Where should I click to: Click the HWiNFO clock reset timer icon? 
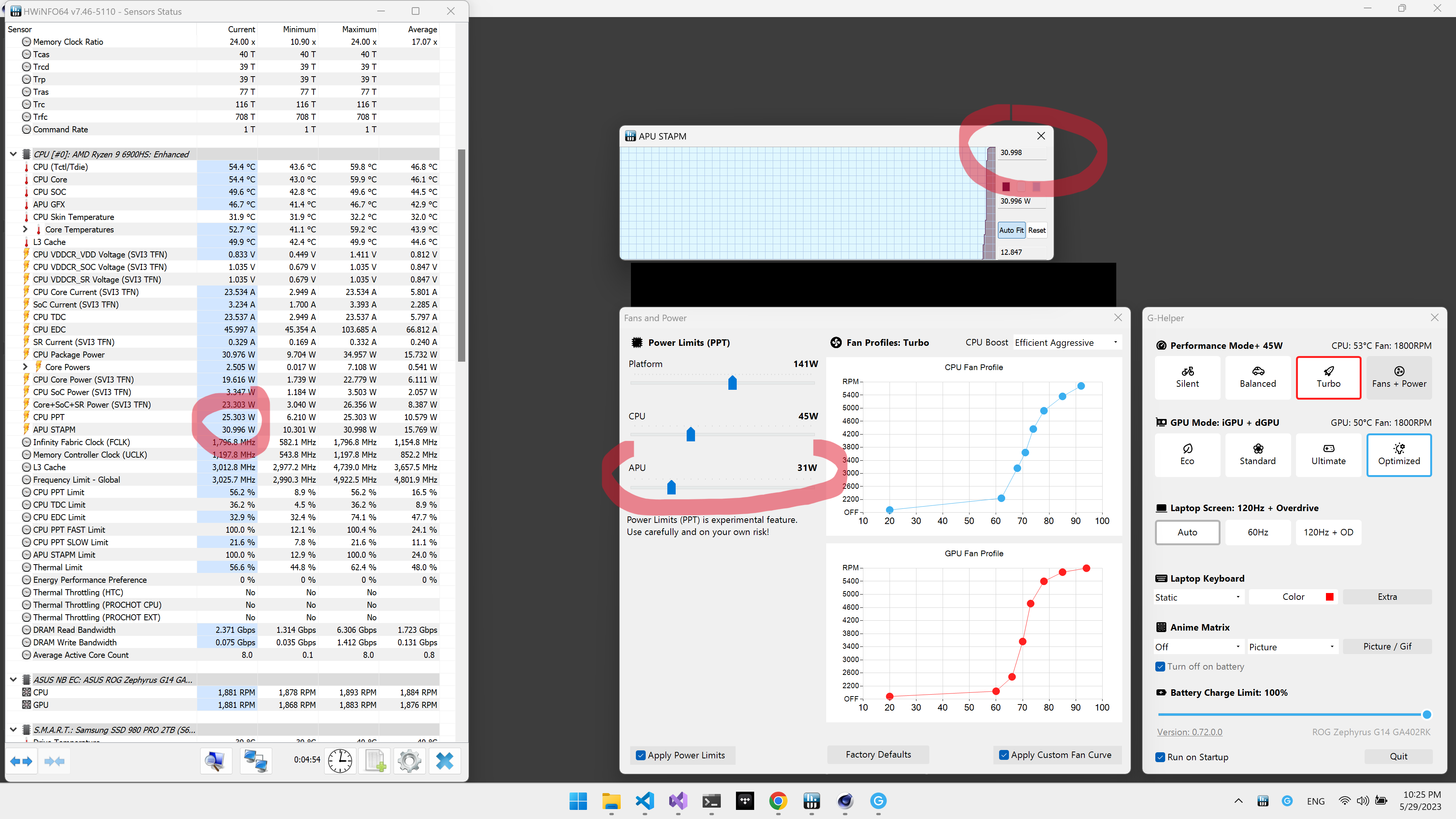coord(340,761)
